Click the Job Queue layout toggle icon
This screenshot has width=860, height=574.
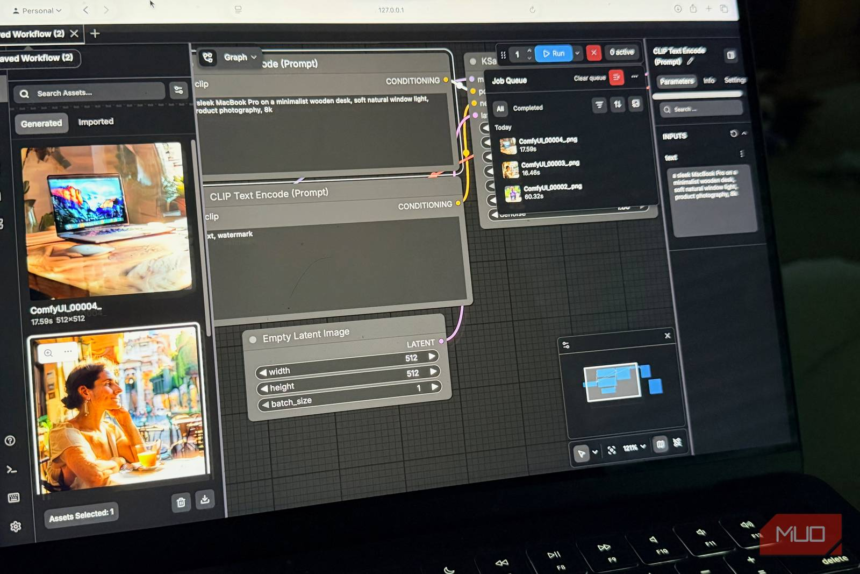(636, 103)
